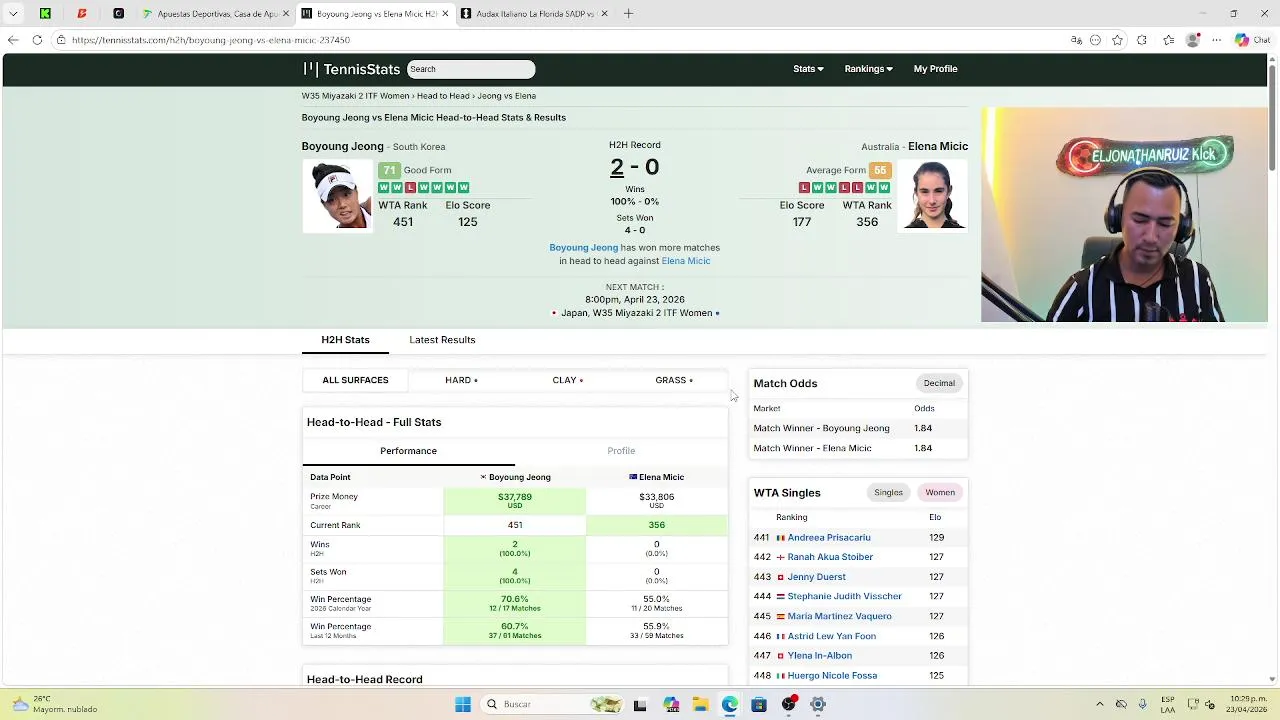The width and height of the screenshot is (1280, 720).
Task: Click Elena Micic's player photo
Action: [x=932, y=196]
